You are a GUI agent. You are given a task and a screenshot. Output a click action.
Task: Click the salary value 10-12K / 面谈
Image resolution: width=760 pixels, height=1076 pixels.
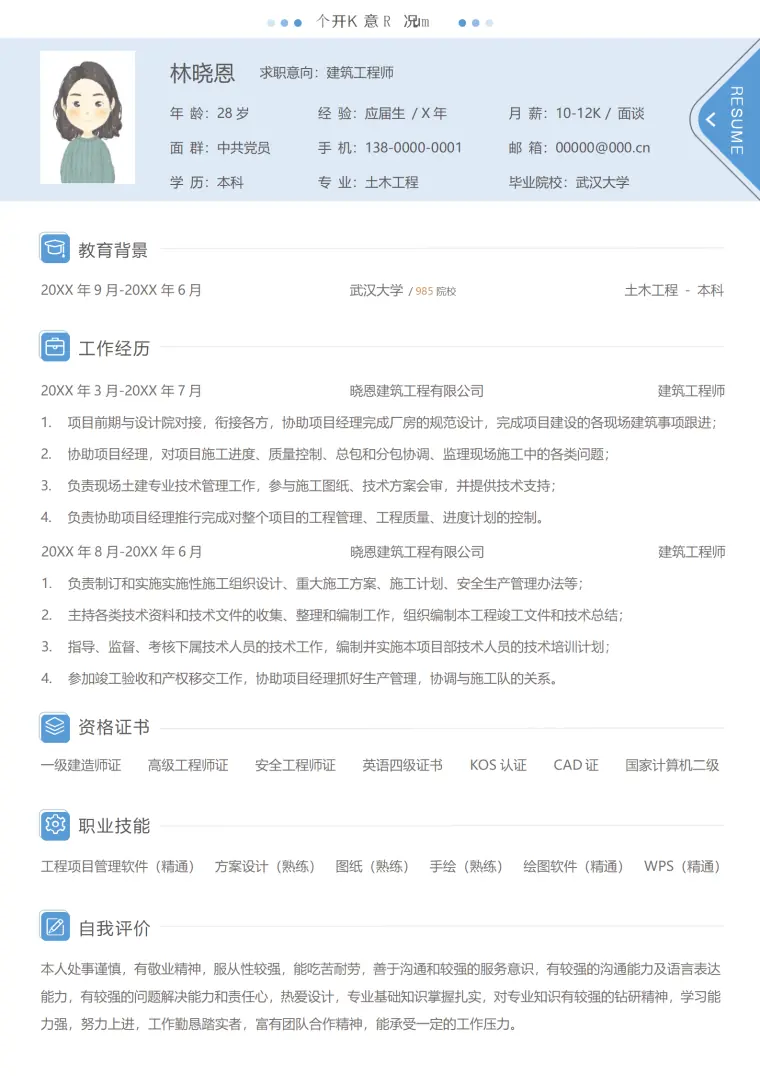(x=600, y=113)
